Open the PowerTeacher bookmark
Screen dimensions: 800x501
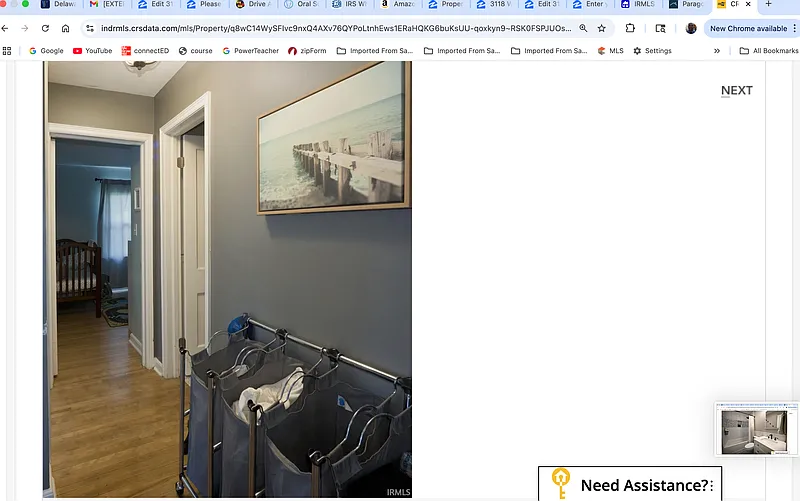[x=251, y=51]
